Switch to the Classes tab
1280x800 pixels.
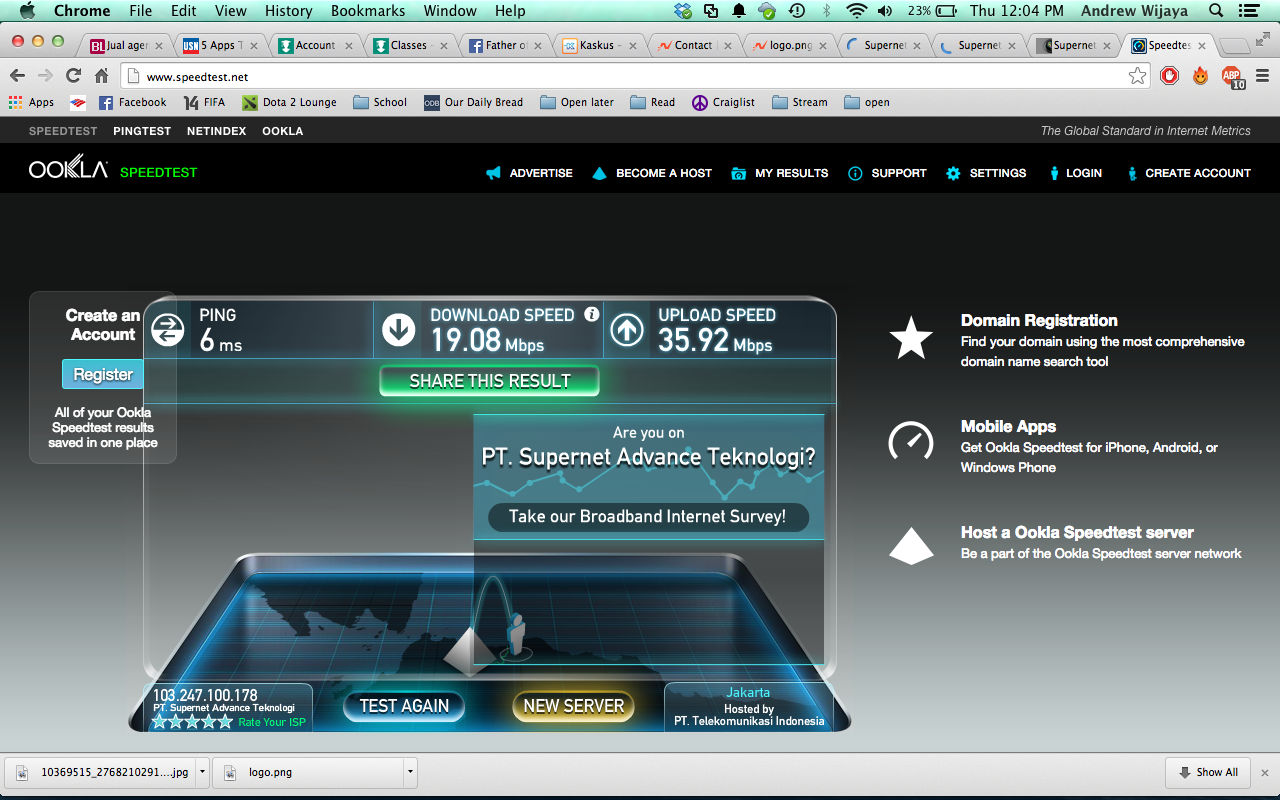click(407, 45)
